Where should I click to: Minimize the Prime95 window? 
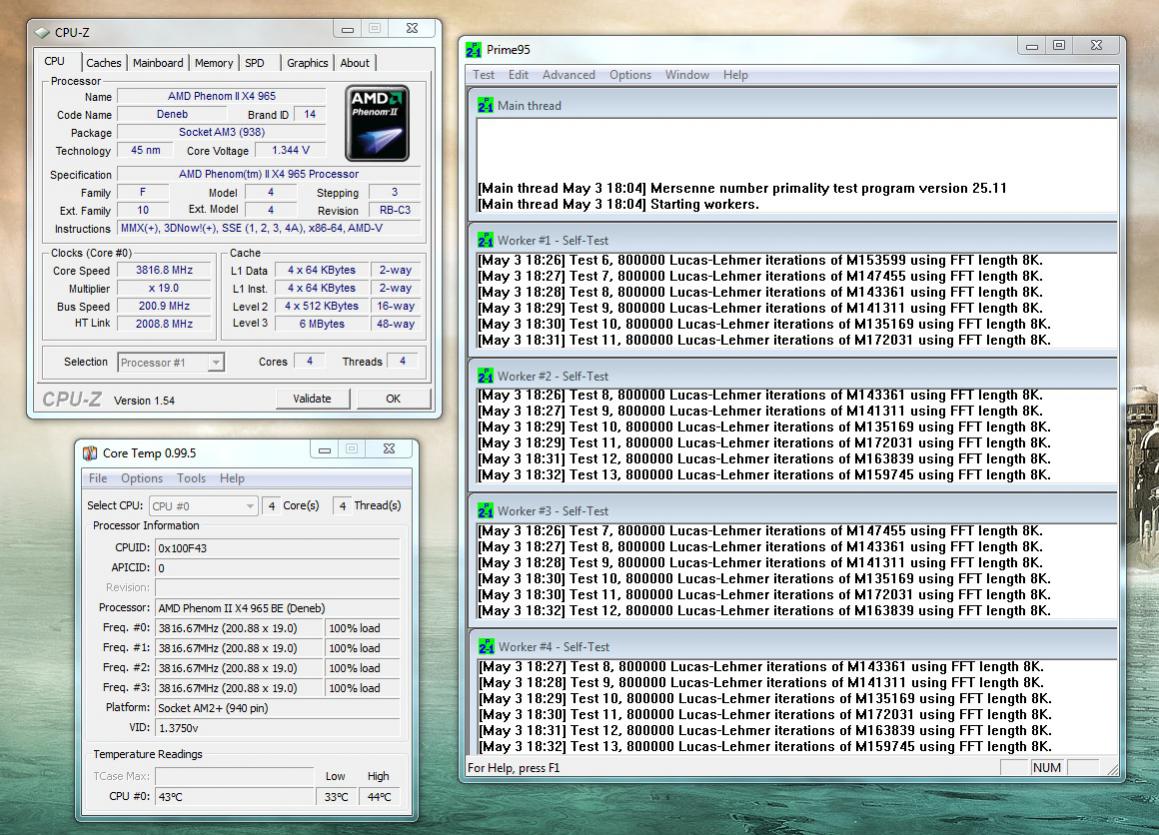pos(1032,46)
